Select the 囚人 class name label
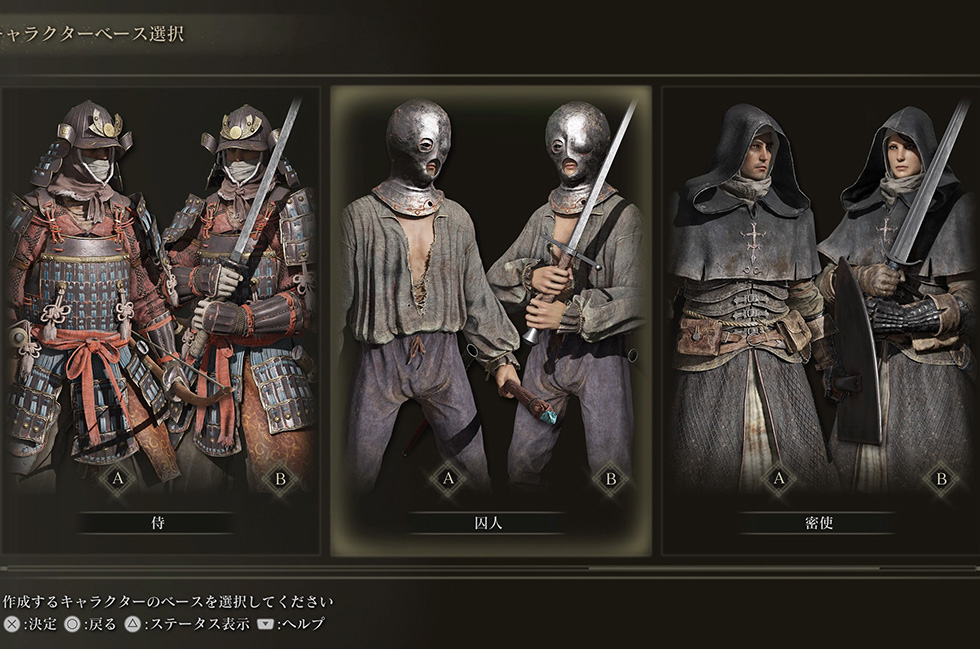The height and width of the screenshot is (649, 980). (488, 523)
